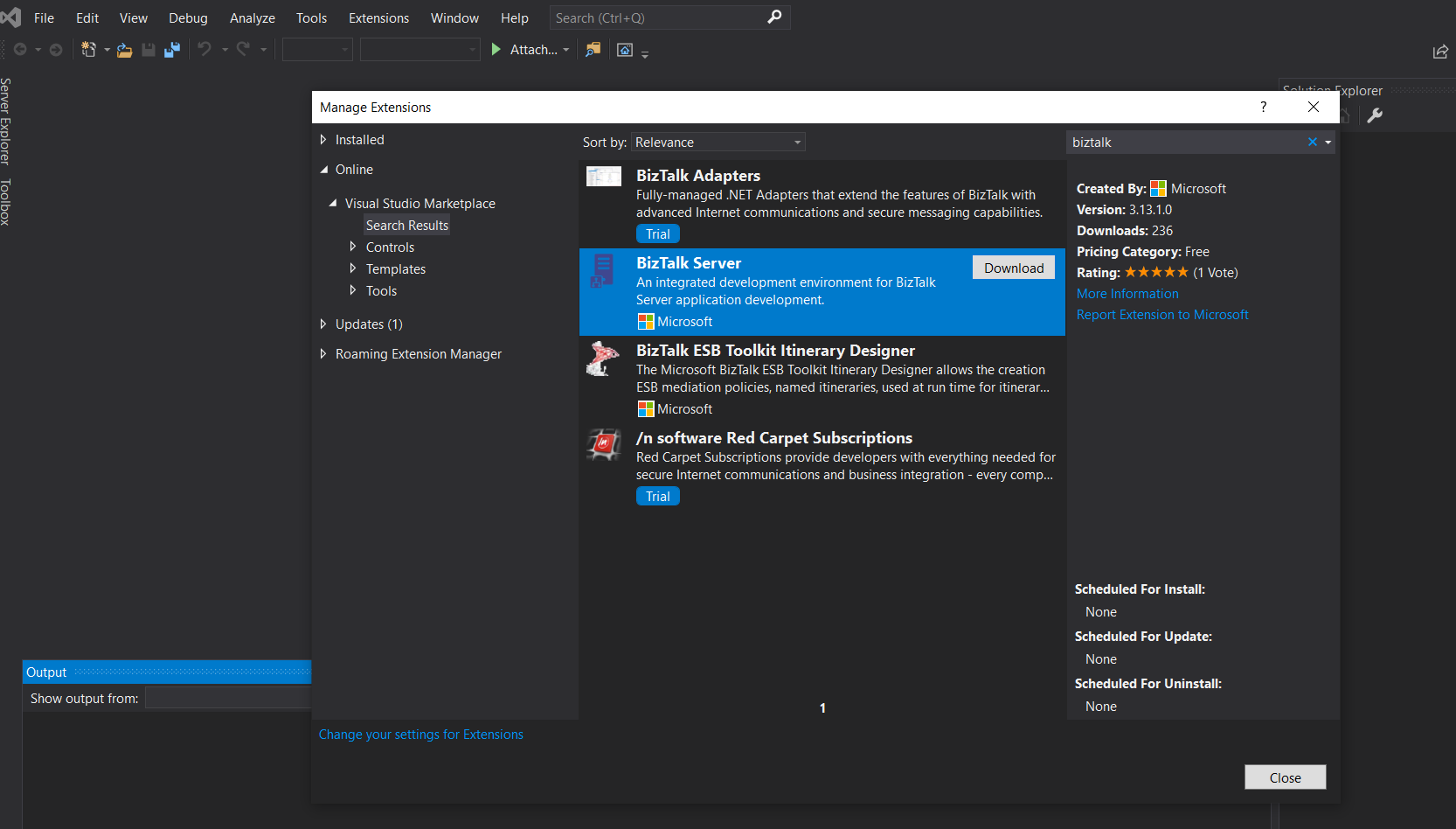Click the wrench Properties icon in Solution Explorer
The width and height of the screenshot is (1456, 829).
1375,115
